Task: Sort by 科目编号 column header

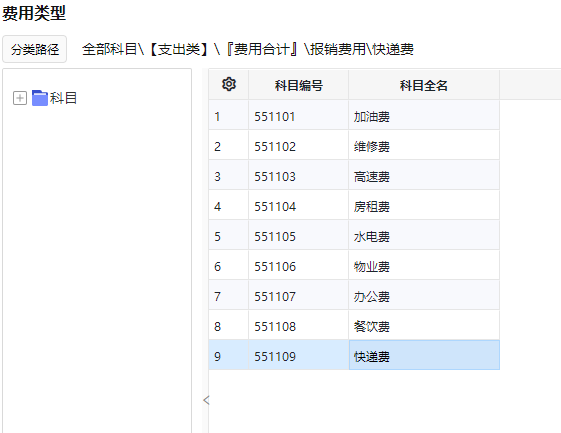Action: tap(298, 85)
